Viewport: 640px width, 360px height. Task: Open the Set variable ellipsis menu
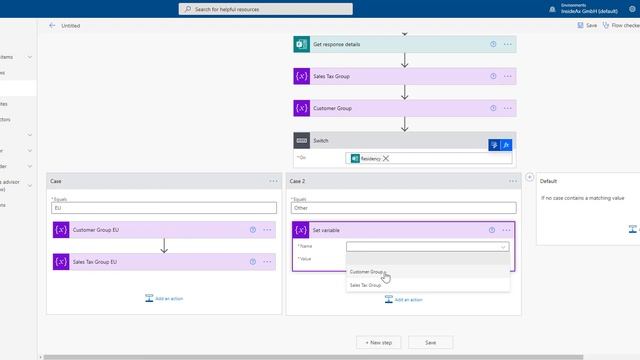pos(506,230)
